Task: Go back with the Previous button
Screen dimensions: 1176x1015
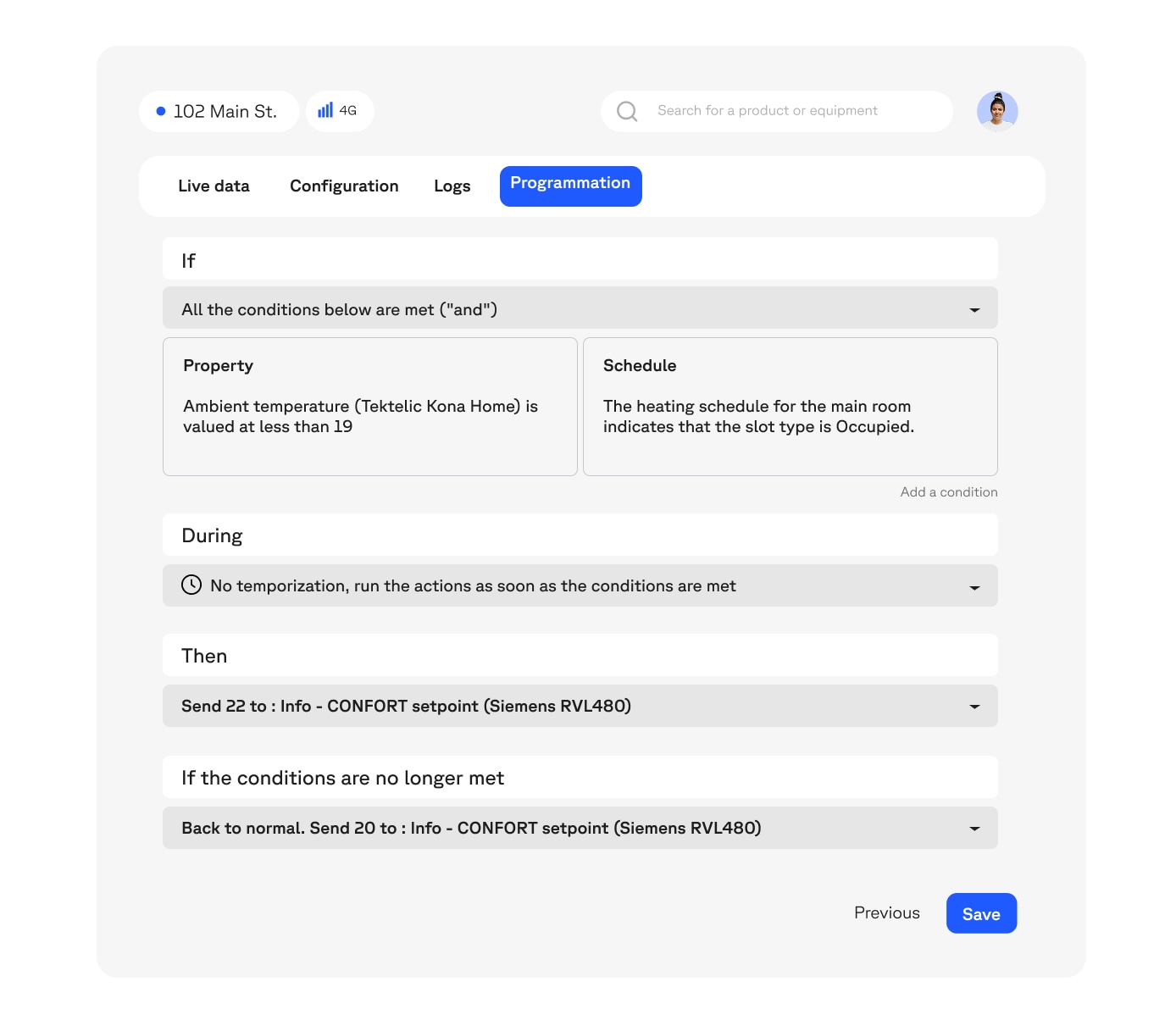Action: (x=886, y=913)
